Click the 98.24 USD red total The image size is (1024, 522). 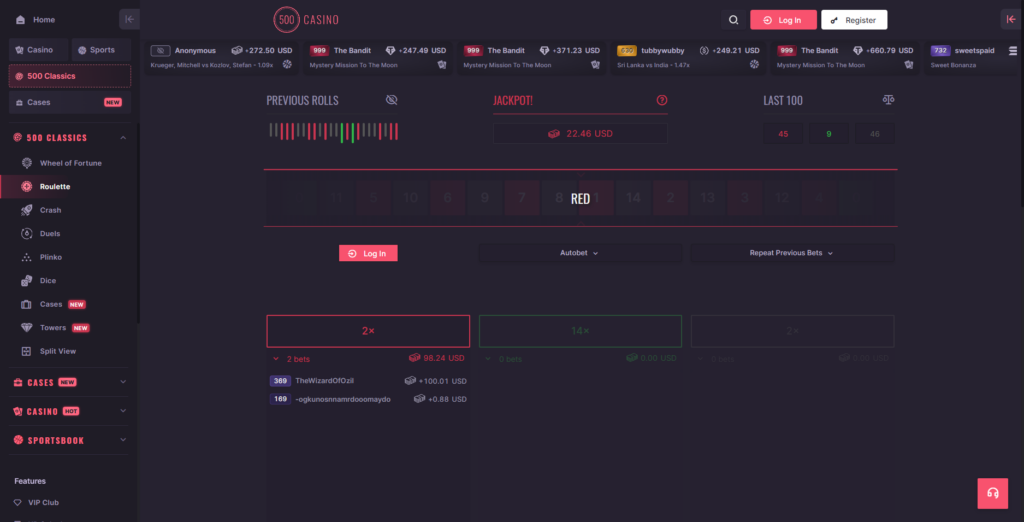pos(438,358)
